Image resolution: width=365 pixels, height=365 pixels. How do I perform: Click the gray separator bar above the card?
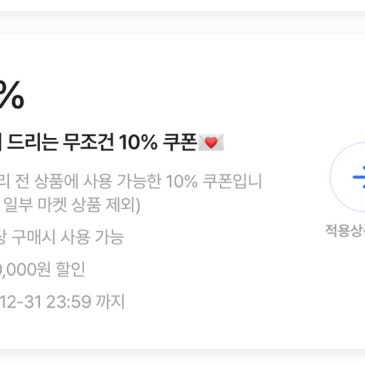tap(182, 22)
